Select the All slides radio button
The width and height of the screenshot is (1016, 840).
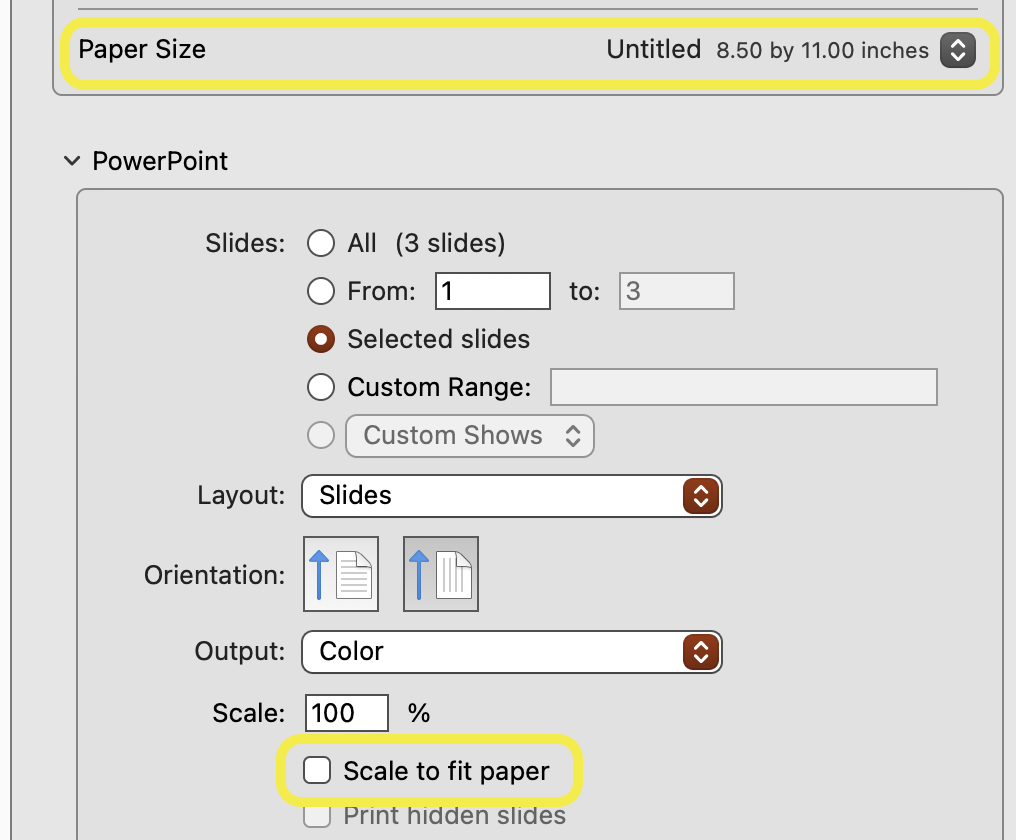[320, 242]
